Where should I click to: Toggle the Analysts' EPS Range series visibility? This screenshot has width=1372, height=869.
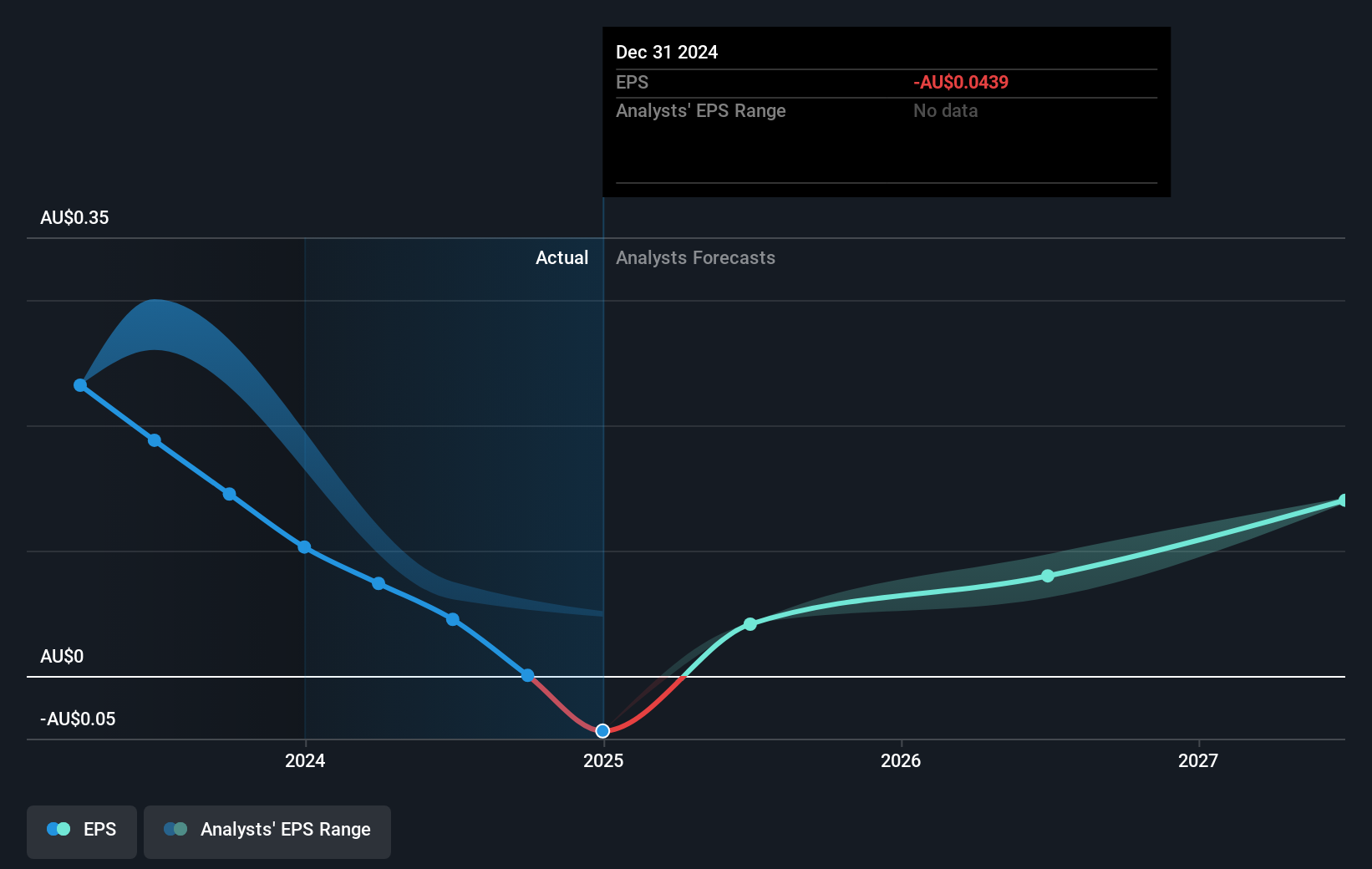[x=267, y=831]
